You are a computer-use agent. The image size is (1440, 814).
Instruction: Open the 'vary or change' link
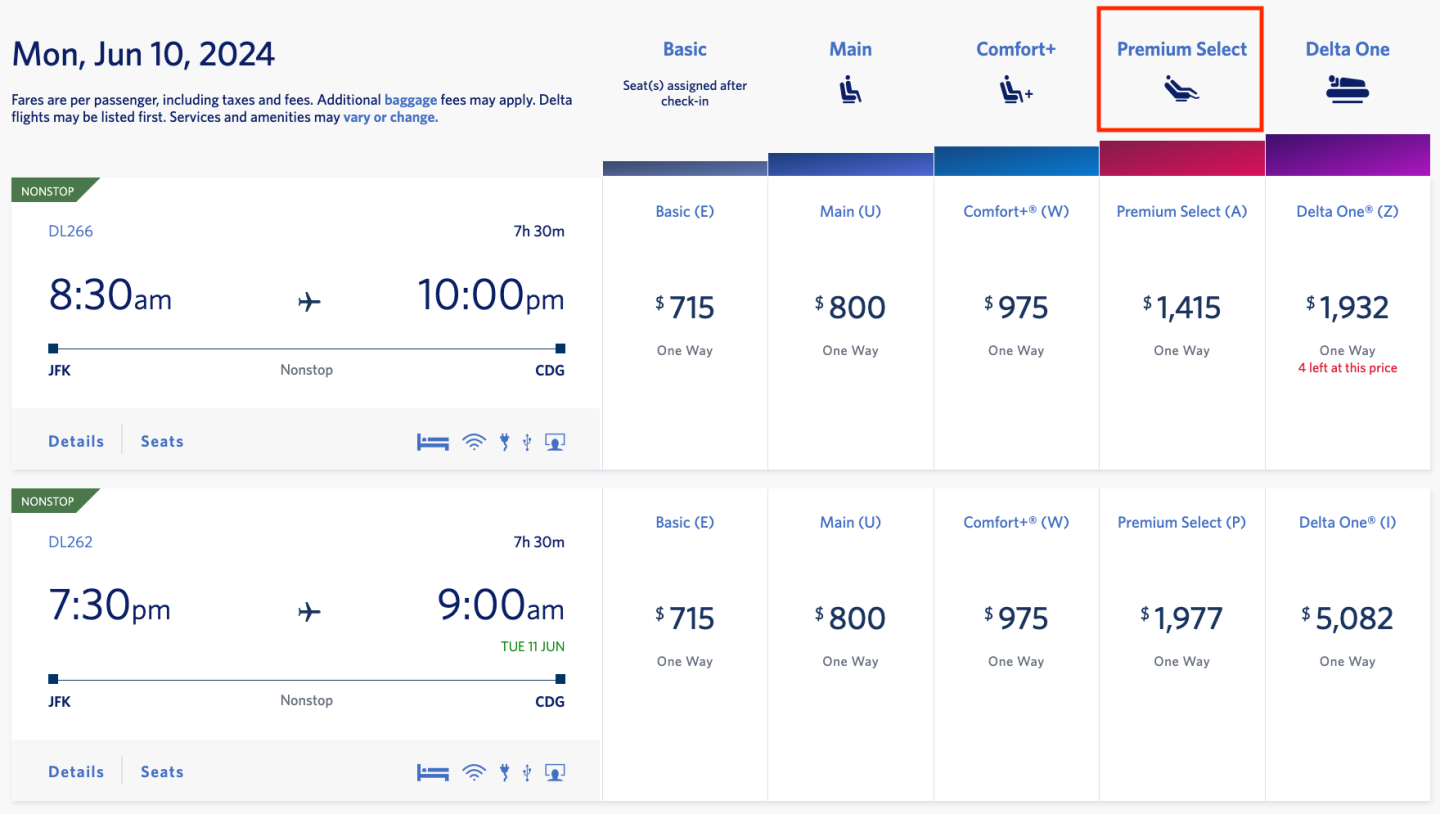point(390,117)
